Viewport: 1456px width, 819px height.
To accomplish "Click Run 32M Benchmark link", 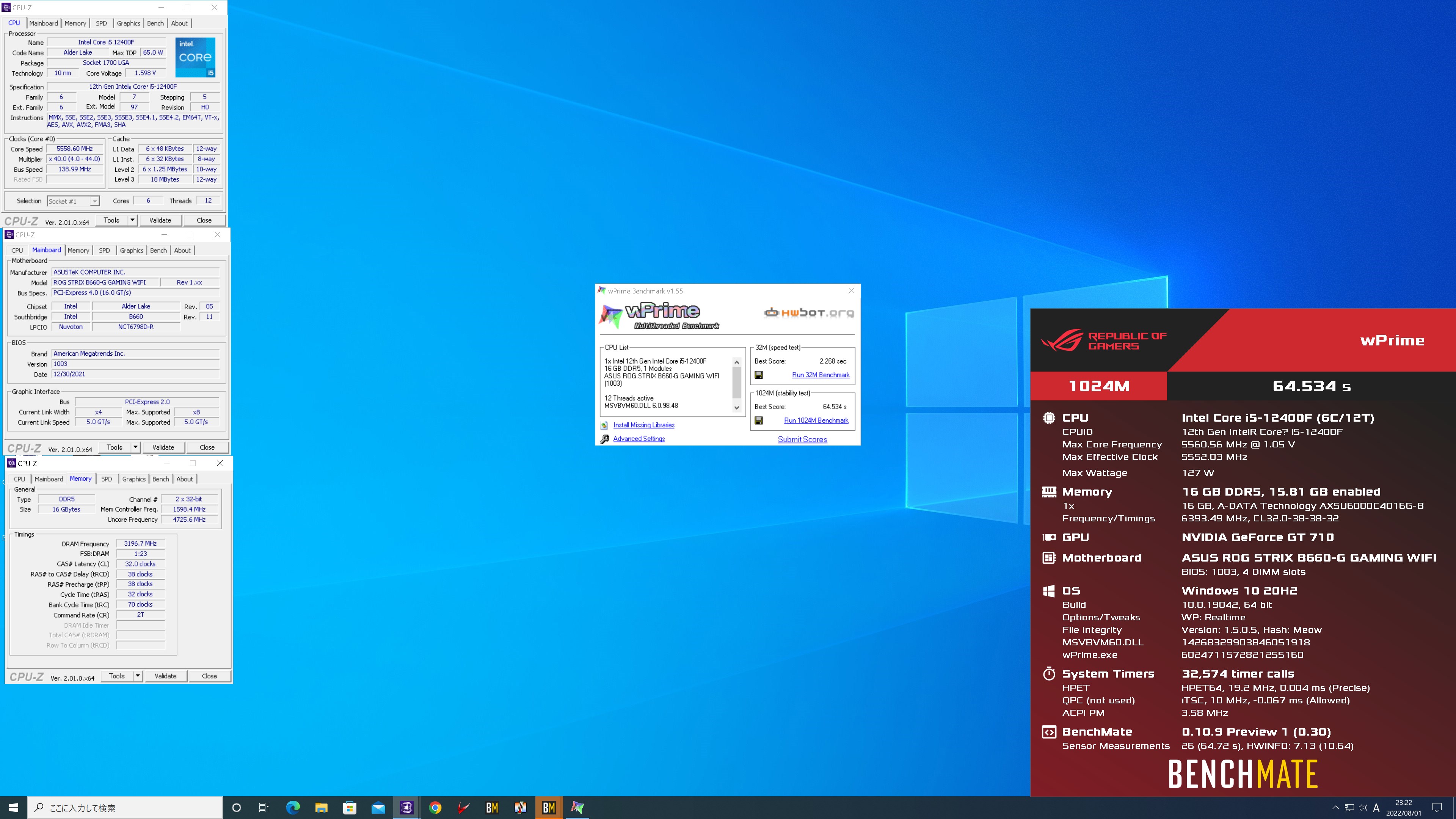I will pos(821,375).
